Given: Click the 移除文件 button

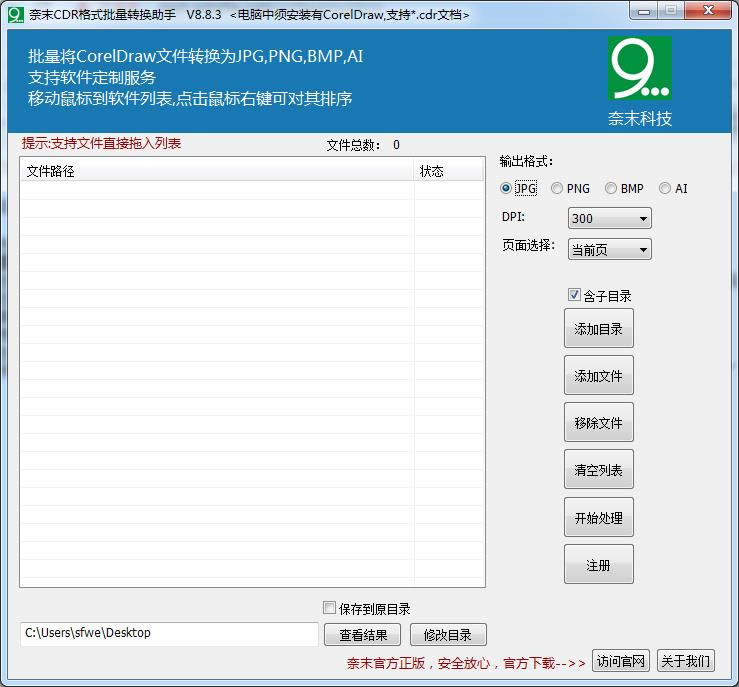Looking at the screenshot, I should point(599,423).
